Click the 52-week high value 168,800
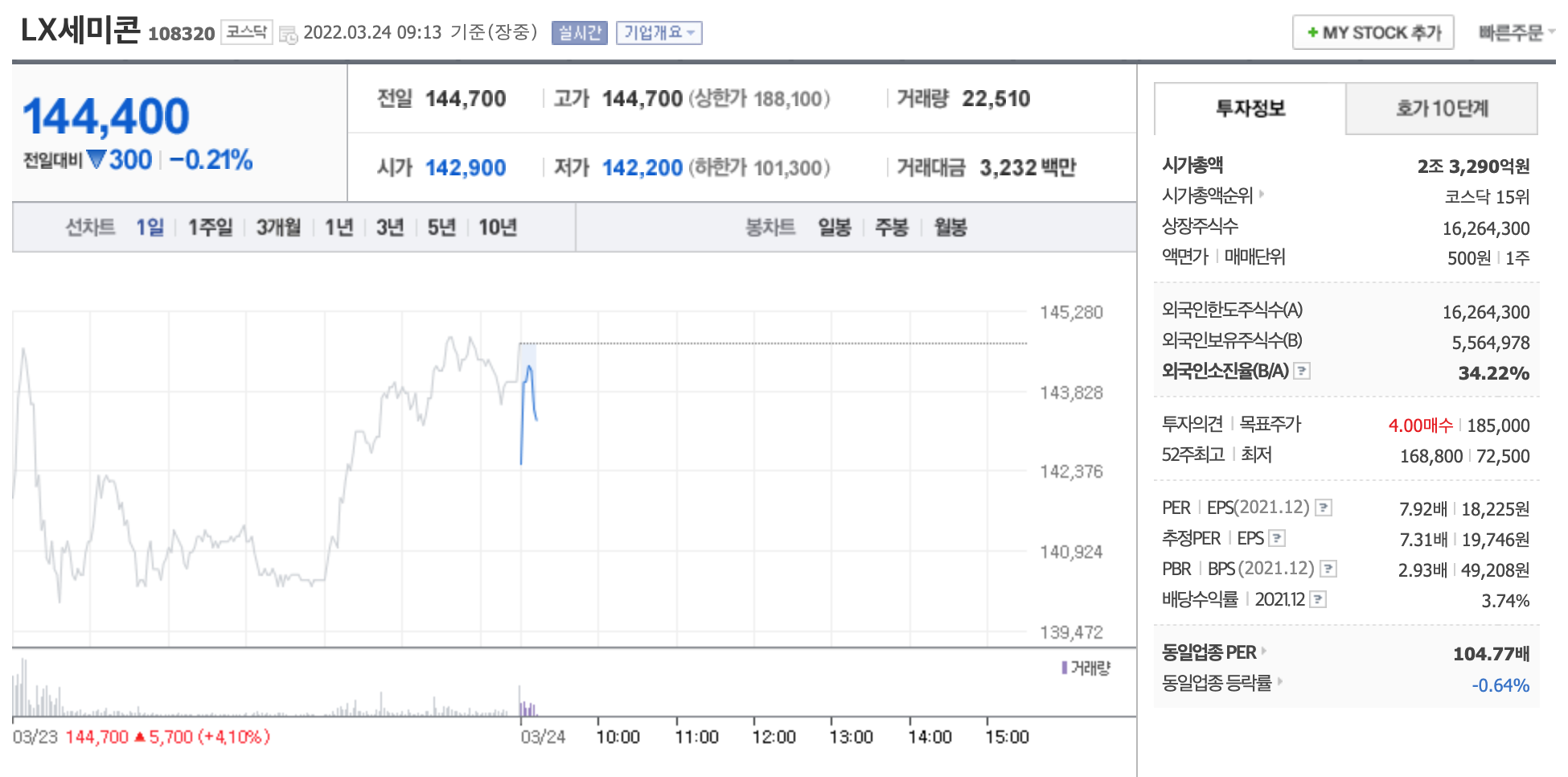Image resolution: width=1568 pixels, height=777 pixels. tap(1431, 456)
